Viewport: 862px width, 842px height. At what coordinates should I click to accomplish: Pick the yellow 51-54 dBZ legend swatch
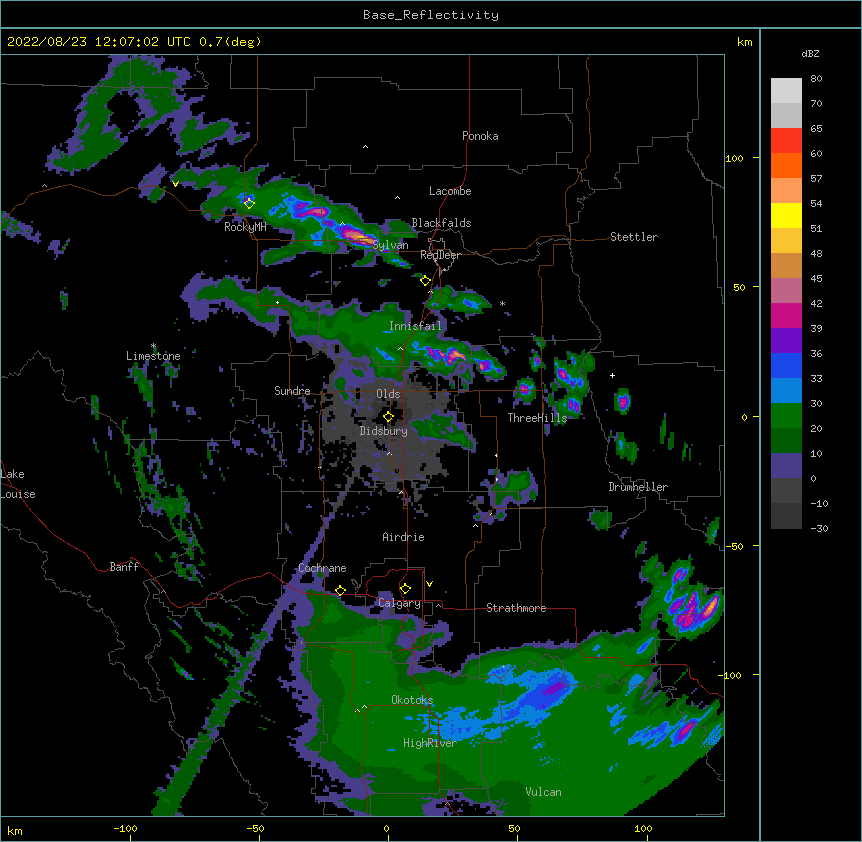pyautogui.click(x=786, y=215)
